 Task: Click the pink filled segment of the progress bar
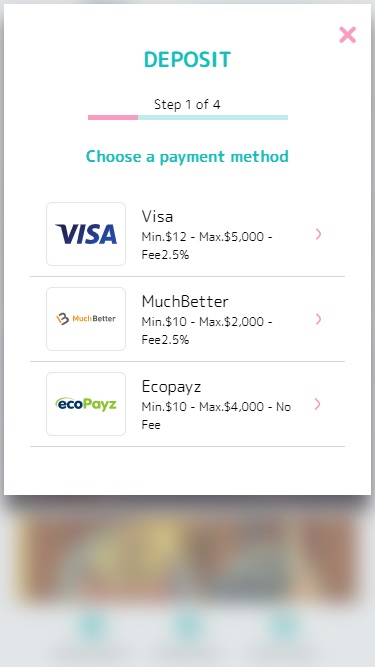tap(113, 117)
